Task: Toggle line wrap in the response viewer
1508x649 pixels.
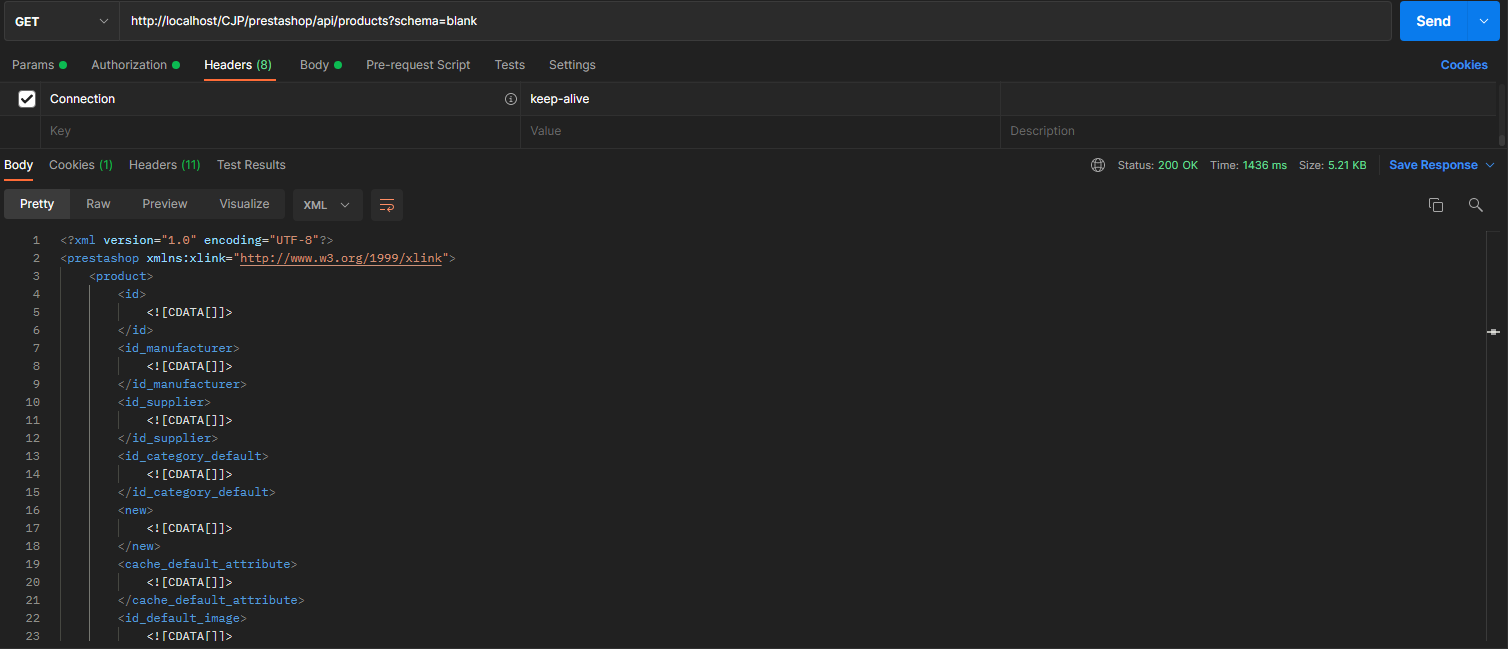Action: [x=387, y=204]
